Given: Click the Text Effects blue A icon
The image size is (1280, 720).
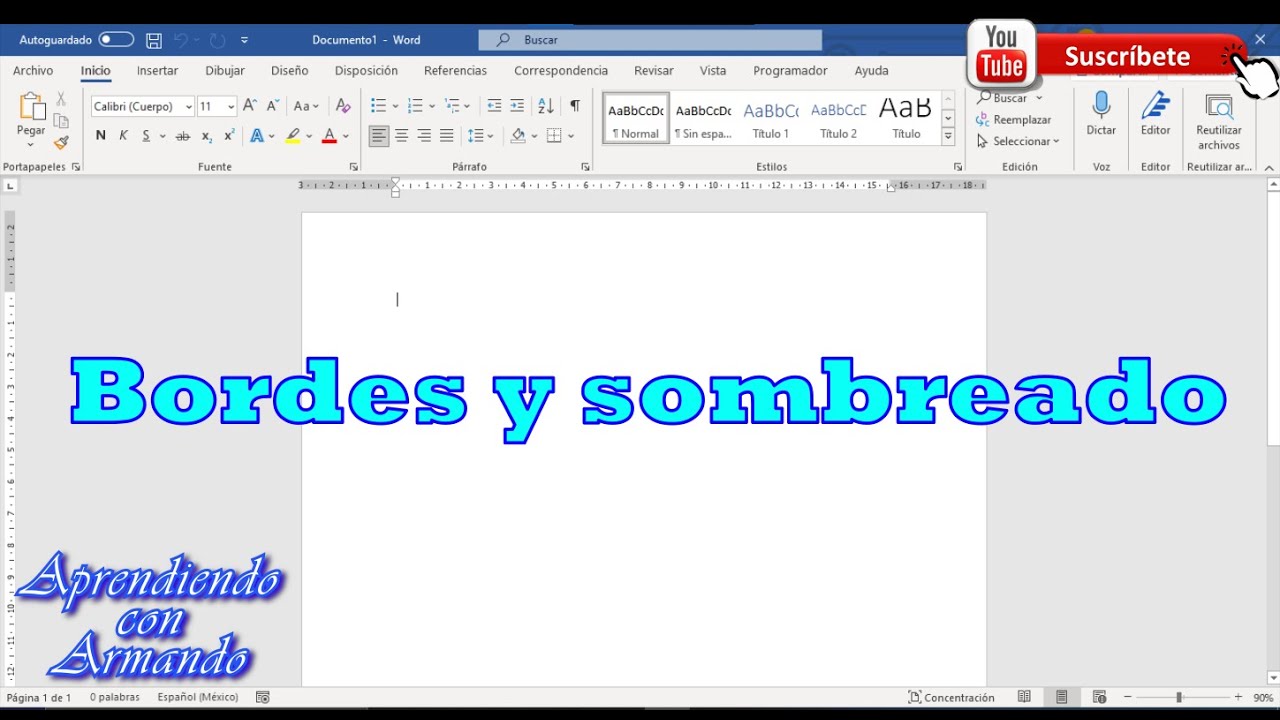Looking at the screenshot, I should 257,136.
